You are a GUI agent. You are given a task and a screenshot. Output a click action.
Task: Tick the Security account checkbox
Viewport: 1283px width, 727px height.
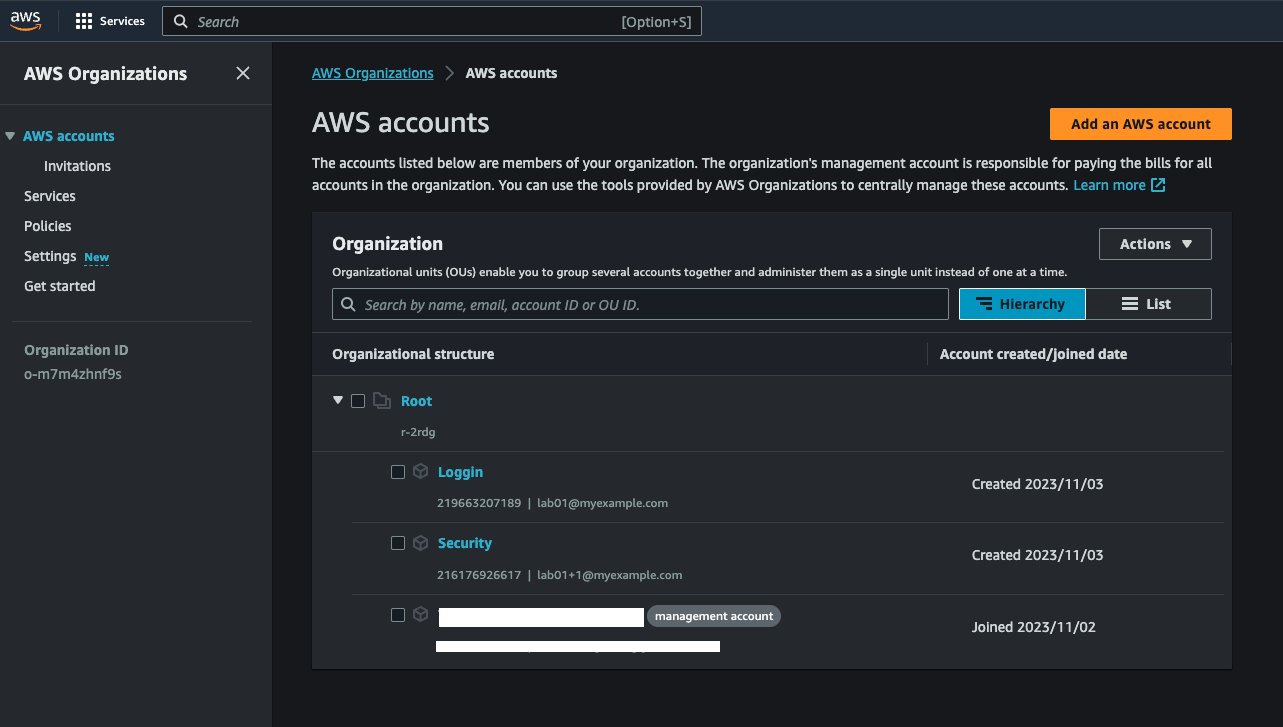tap(398, 543)
